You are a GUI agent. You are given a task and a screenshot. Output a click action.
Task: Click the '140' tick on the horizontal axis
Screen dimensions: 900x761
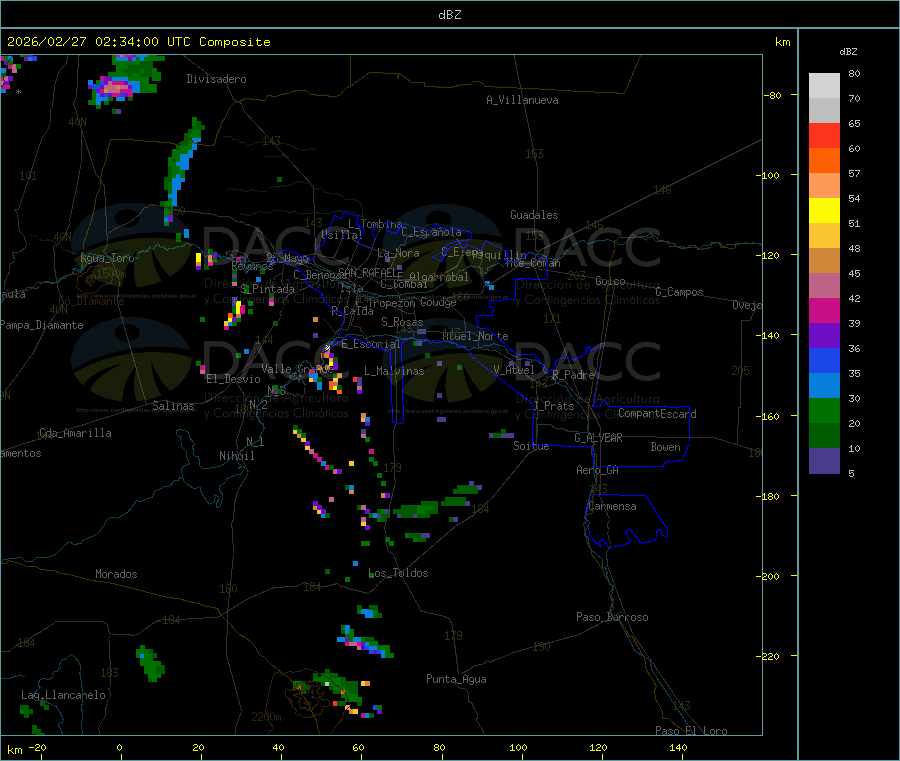pos(678,747)
